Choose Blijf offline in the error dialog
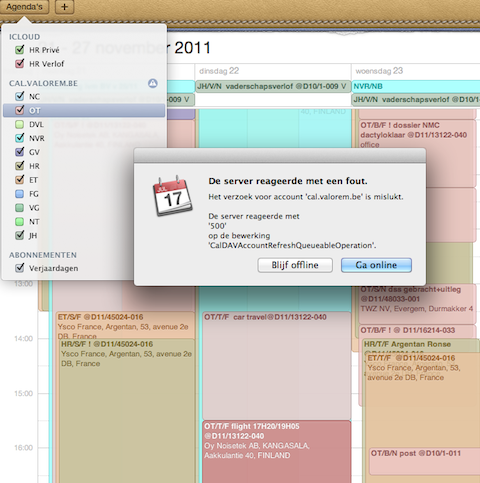480x483 pixels. (295, 265)
